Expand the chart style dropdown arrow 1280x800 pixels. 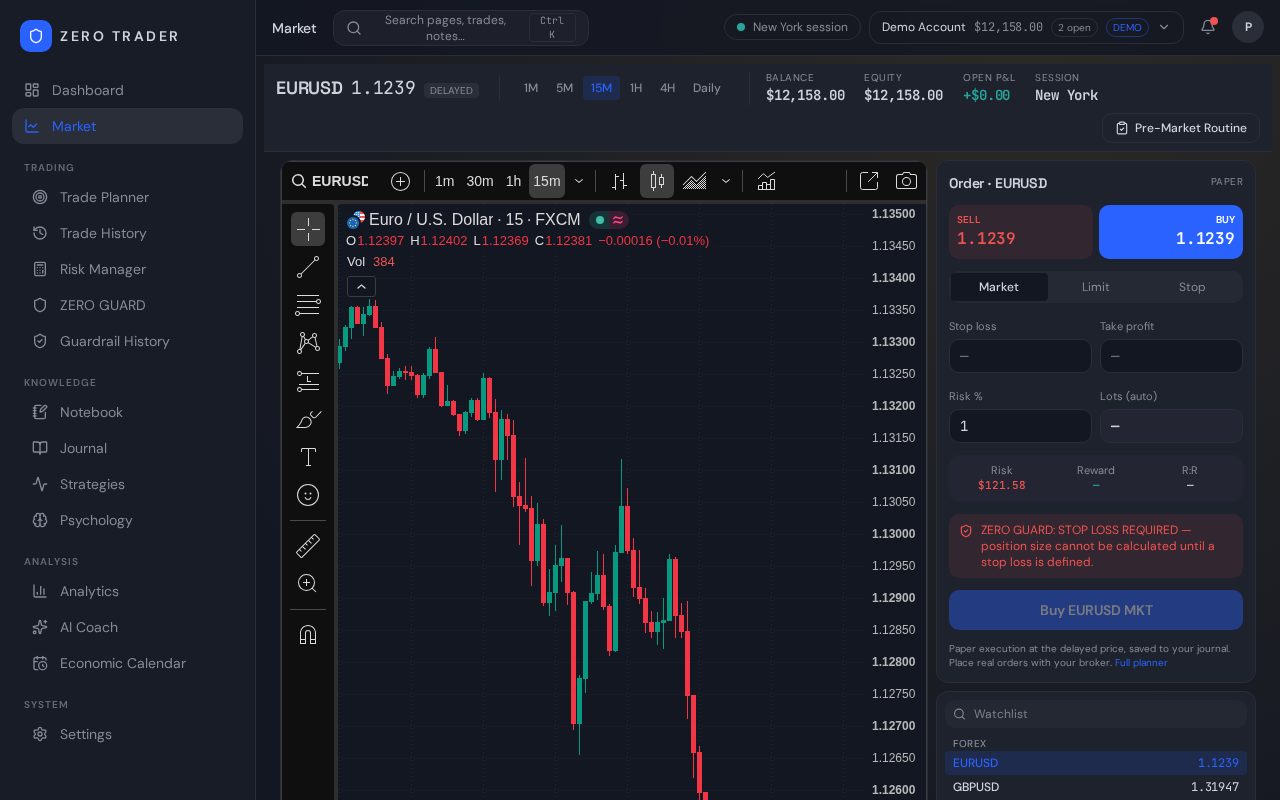coord(726,181)
